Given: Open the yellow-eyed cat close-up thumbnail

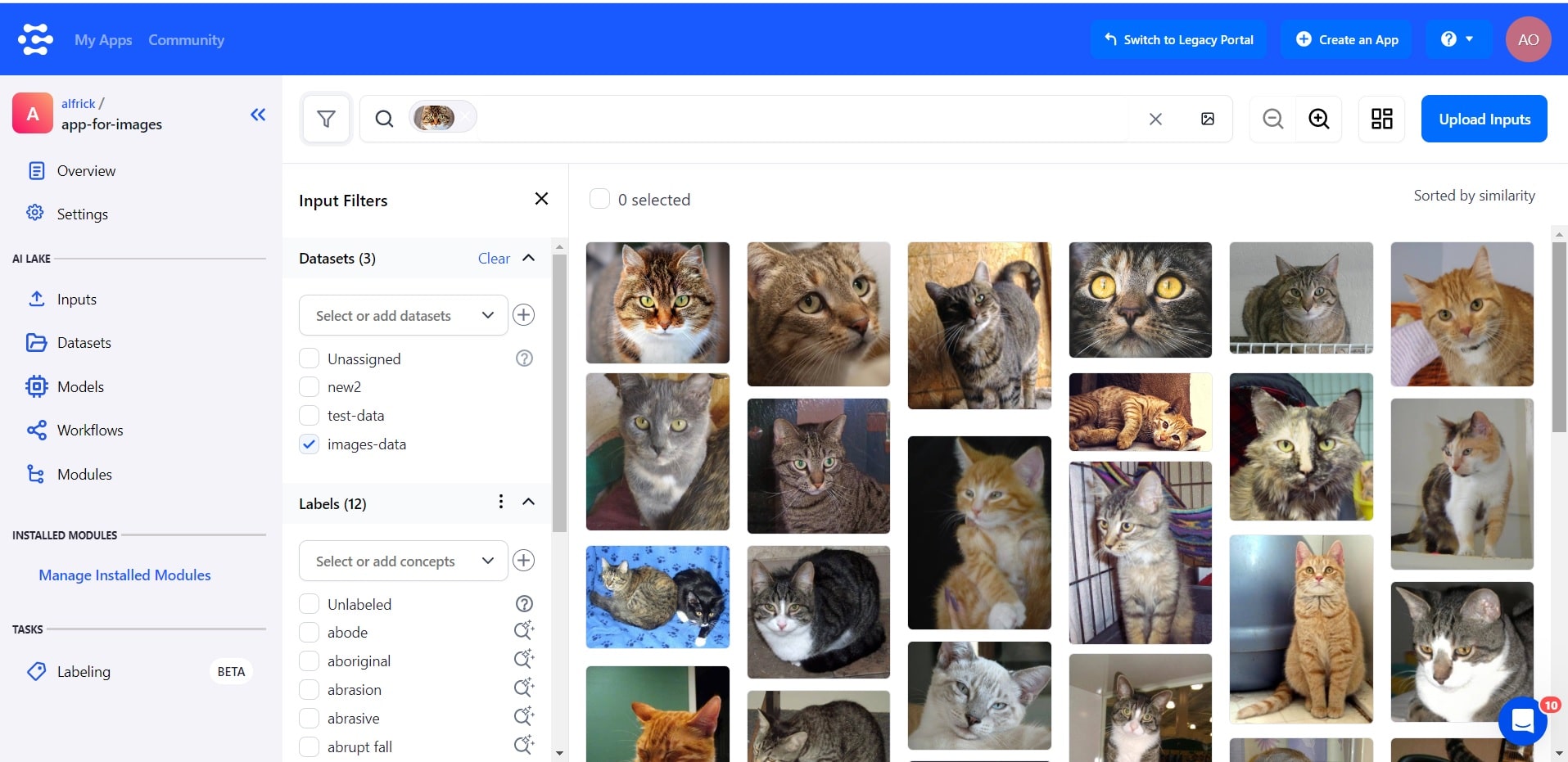Looking at the screenshot, I should 1140,300.
